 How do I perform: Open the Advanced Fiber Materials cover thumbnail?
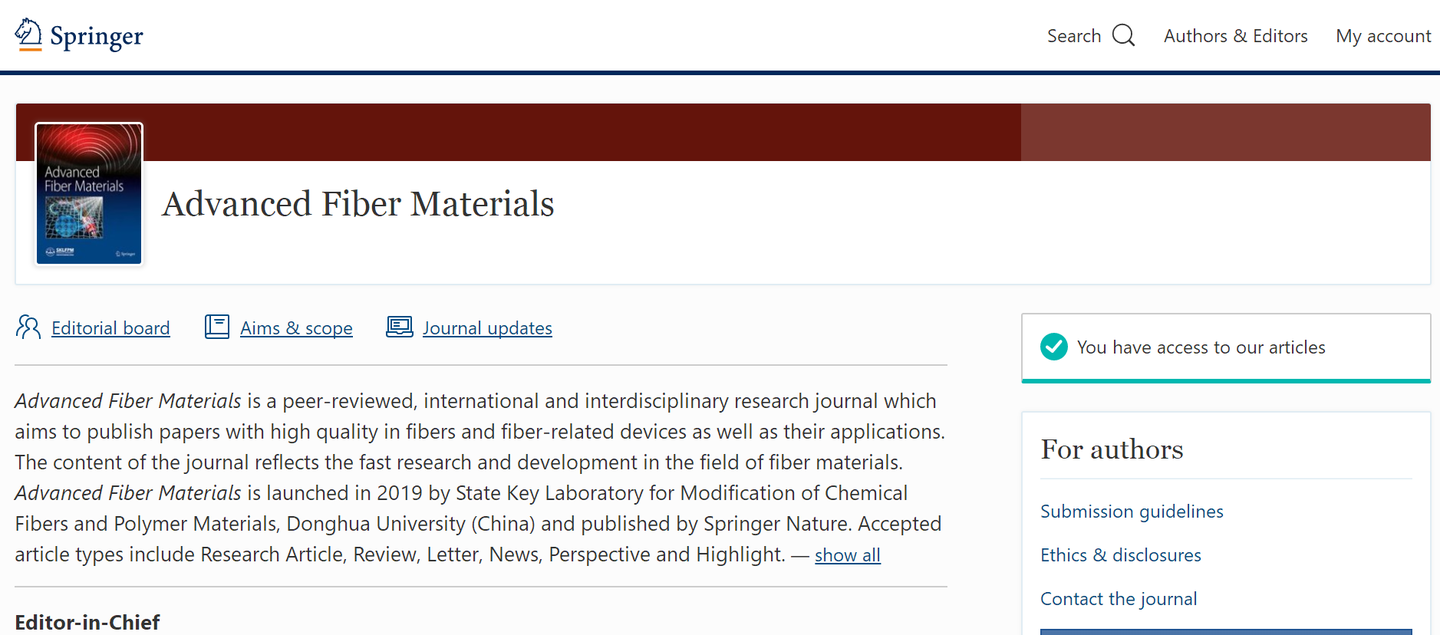point(89,194)
